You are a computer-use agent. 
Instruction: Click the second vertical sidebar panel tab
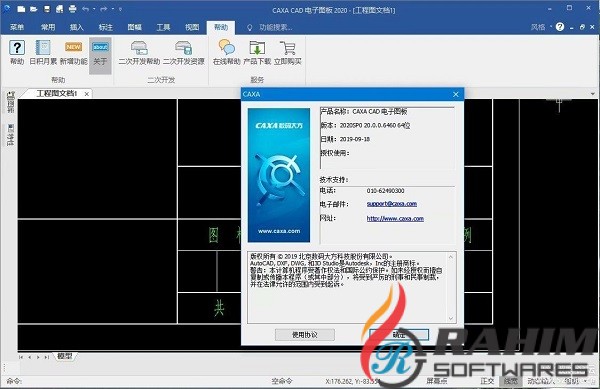point(10,135)
